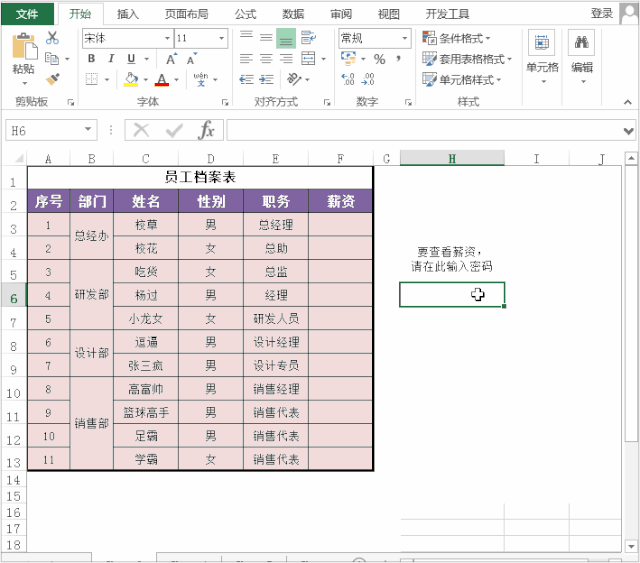640x563 pixels.
Task: Click the accounting number format icon
Action: [x=349, y=58]
